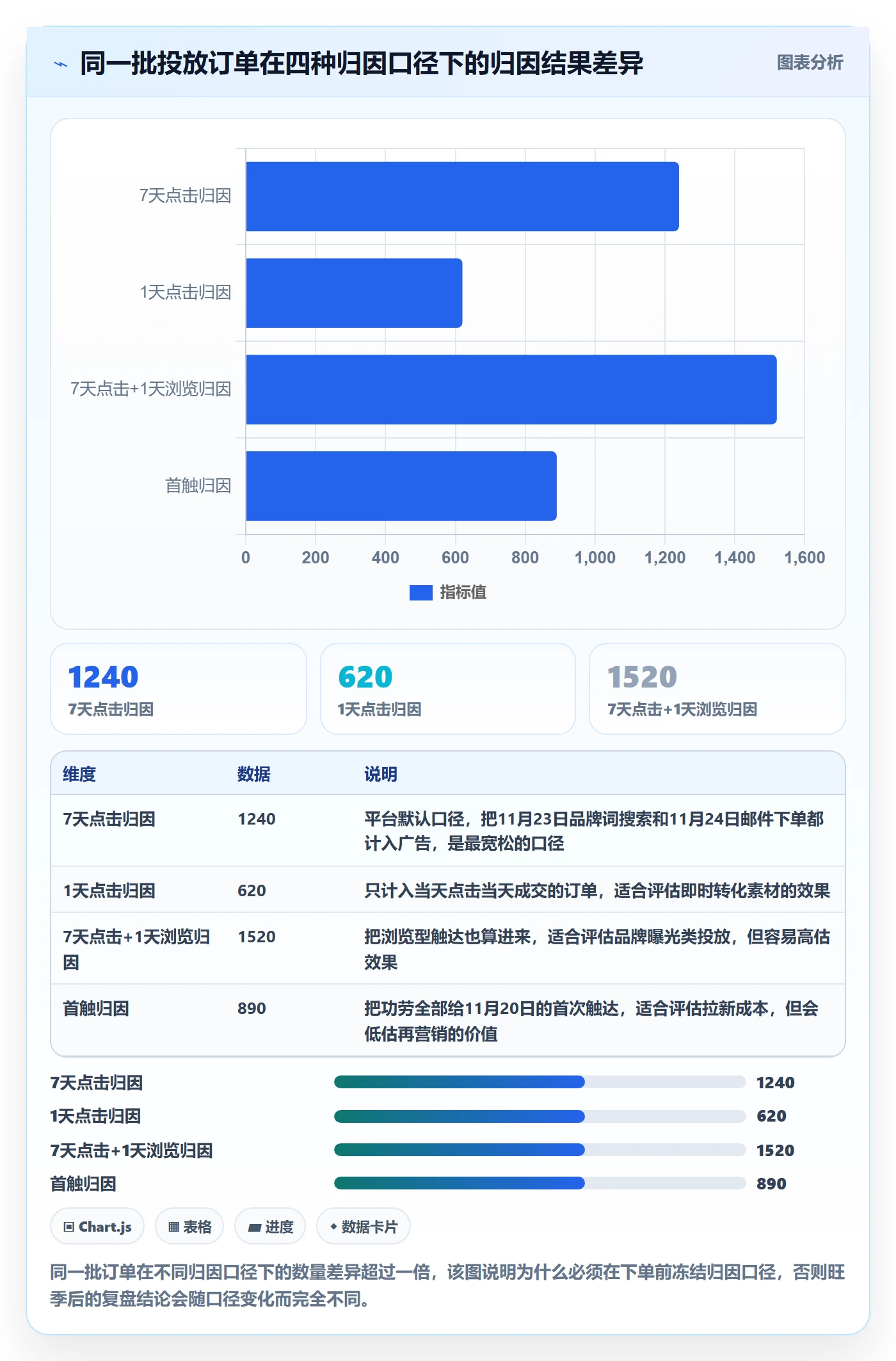Click the 1天点击归因 progress bar
Screen dimensions: 896x1361
point(540,1116)
